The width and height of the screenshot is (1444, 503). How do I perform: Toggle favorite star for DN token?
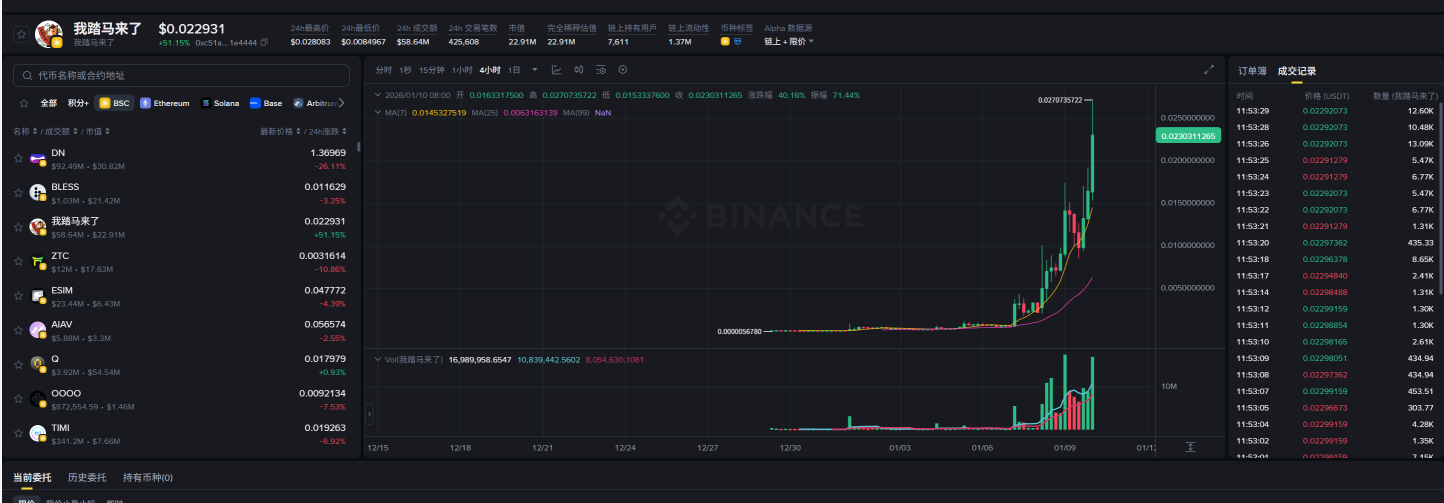tap(19, 158)
